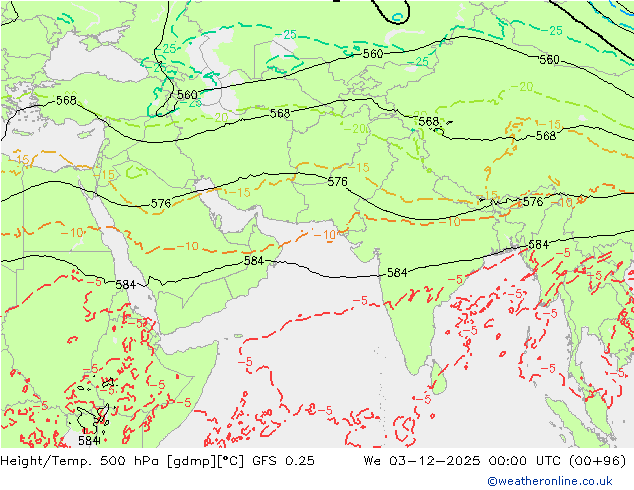Click the (00+96) forecast hour label

click(x=598, y=461)
